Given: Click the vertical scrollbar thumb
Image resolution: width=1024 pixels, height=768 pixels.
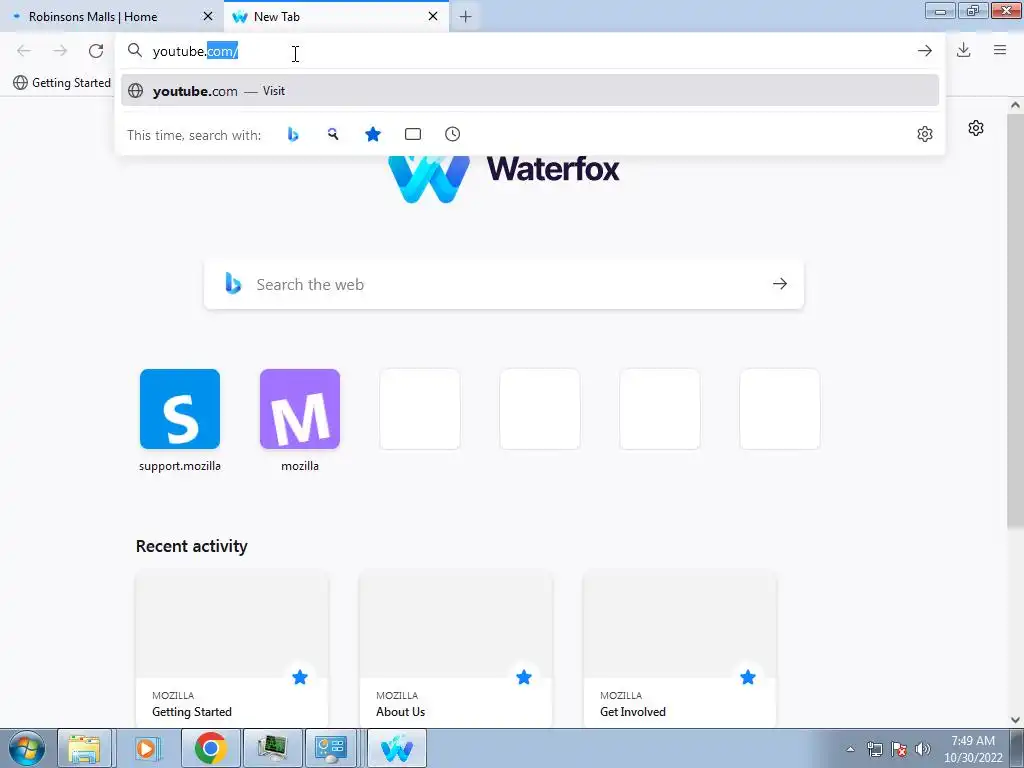Looking at the screenshot, I should click(1016, 320).
